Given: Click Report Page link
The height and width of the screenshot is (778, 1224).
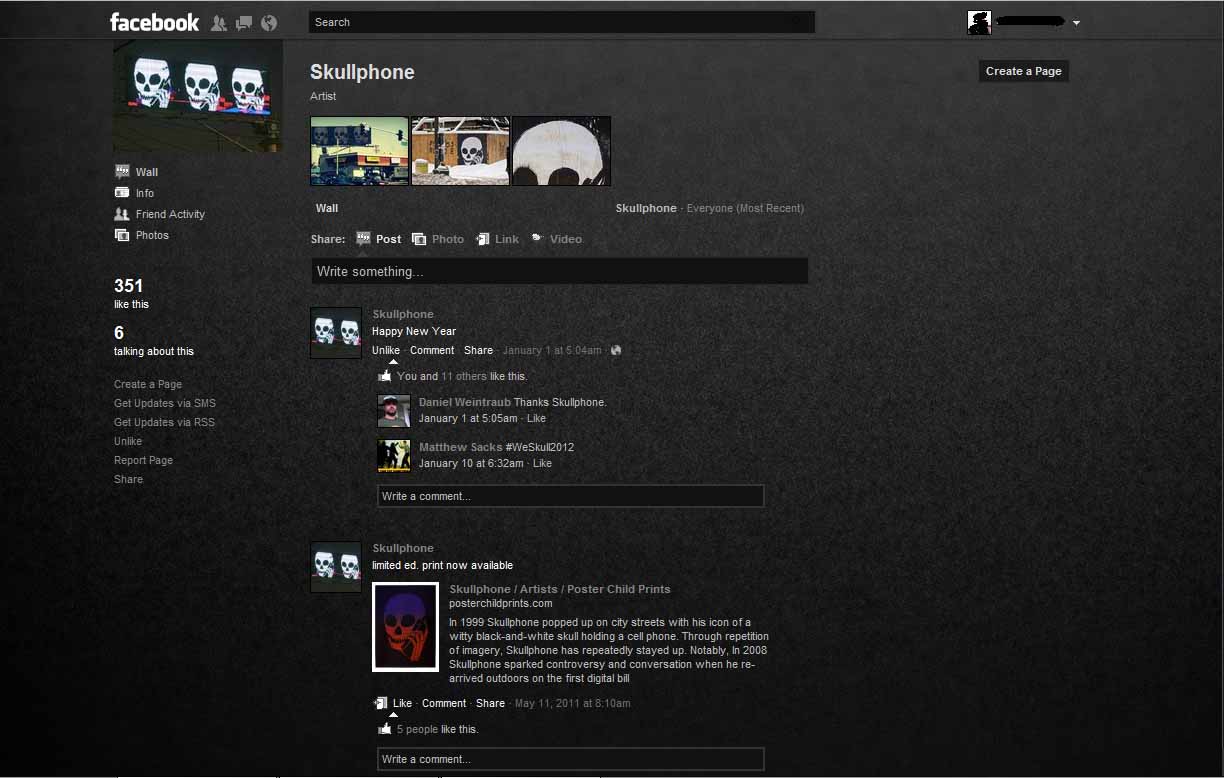Looking at the screenshot, I should 143,460.
